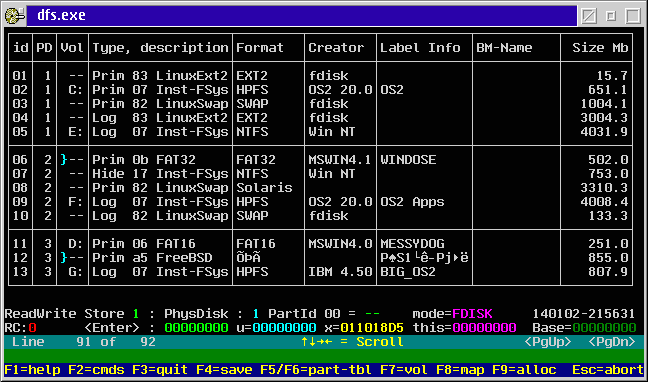Viewport: 648px width, 382px height.
Task: Select the FreeBSD partition row 12
Action: click(320, 258)
